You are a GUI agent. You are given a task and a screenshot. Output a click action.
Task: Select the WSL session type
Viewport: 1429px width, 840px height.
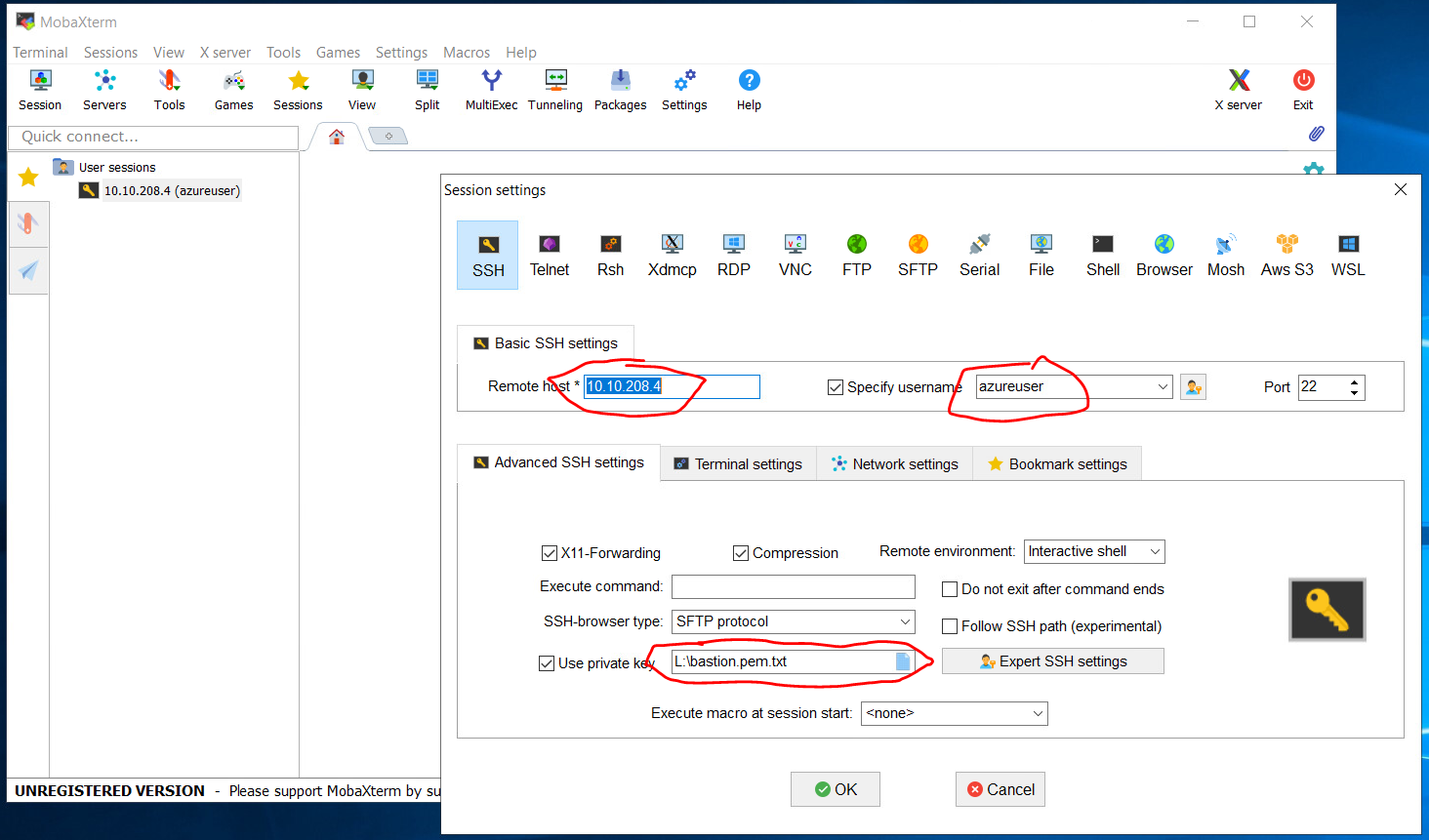point(1348,256)
